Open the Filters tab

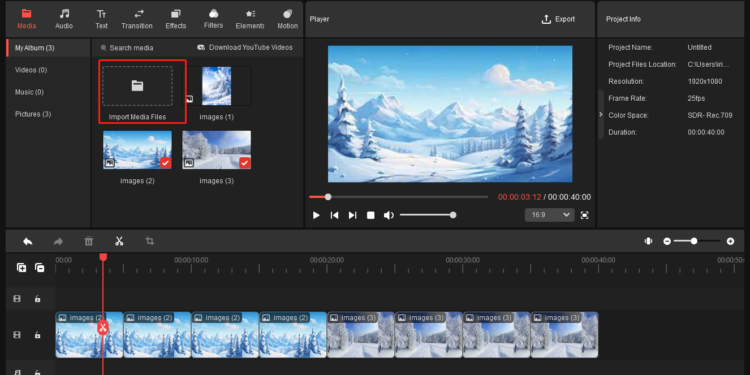click(213, 19)
